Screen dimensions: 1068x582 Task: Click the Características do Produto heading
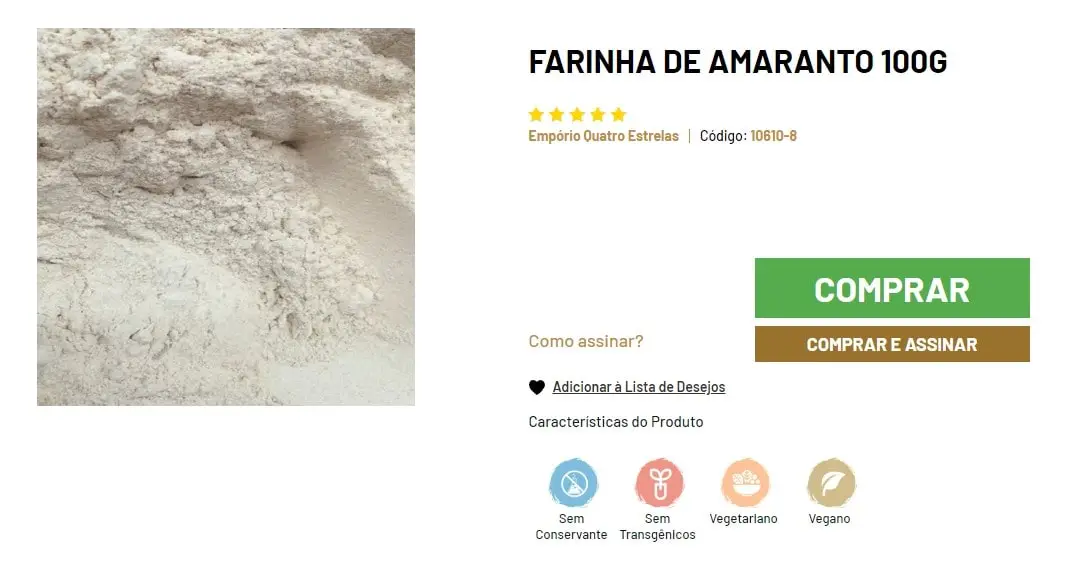[x=616, y=422]
